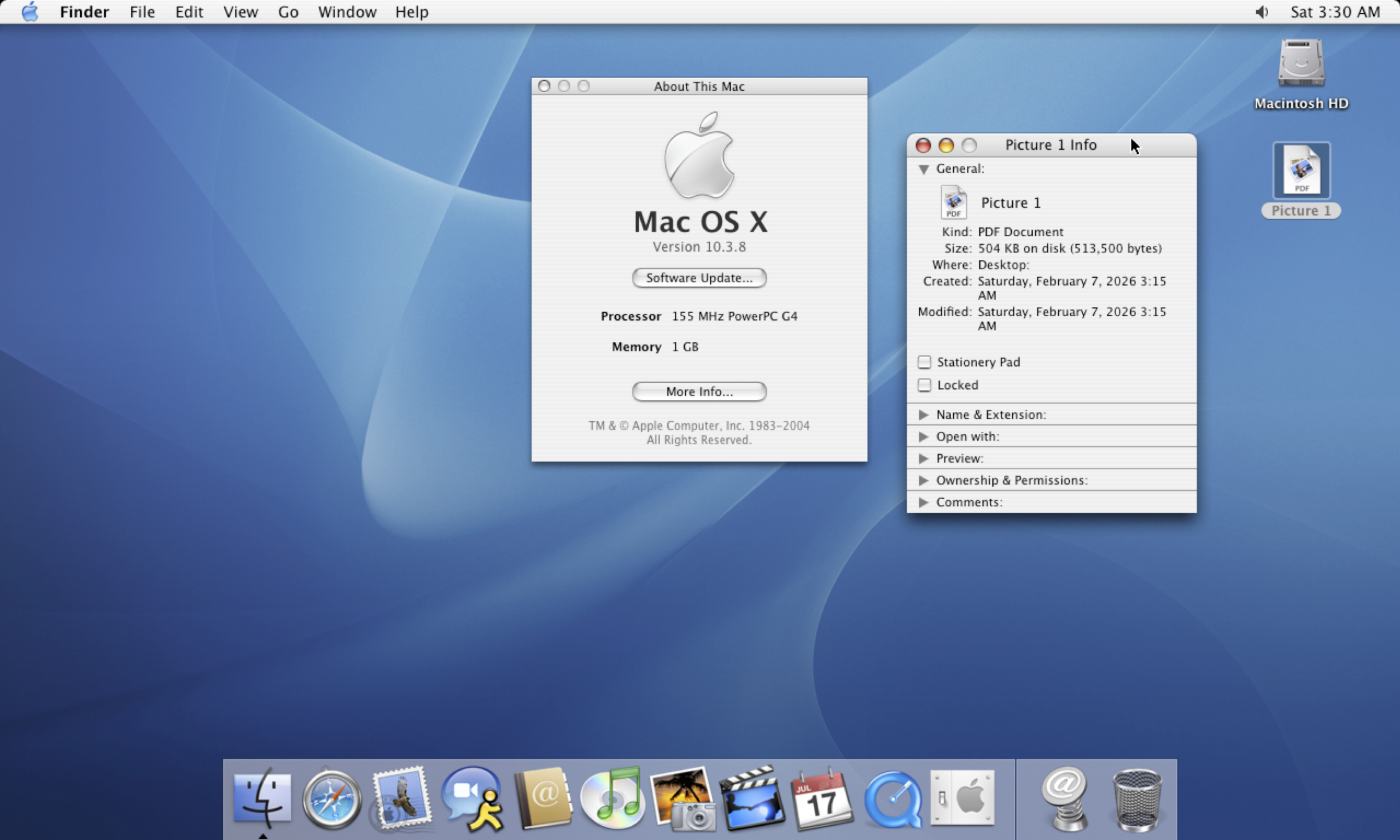
Task: Enable the Stationery Pad checkbox
Action: 924,361
